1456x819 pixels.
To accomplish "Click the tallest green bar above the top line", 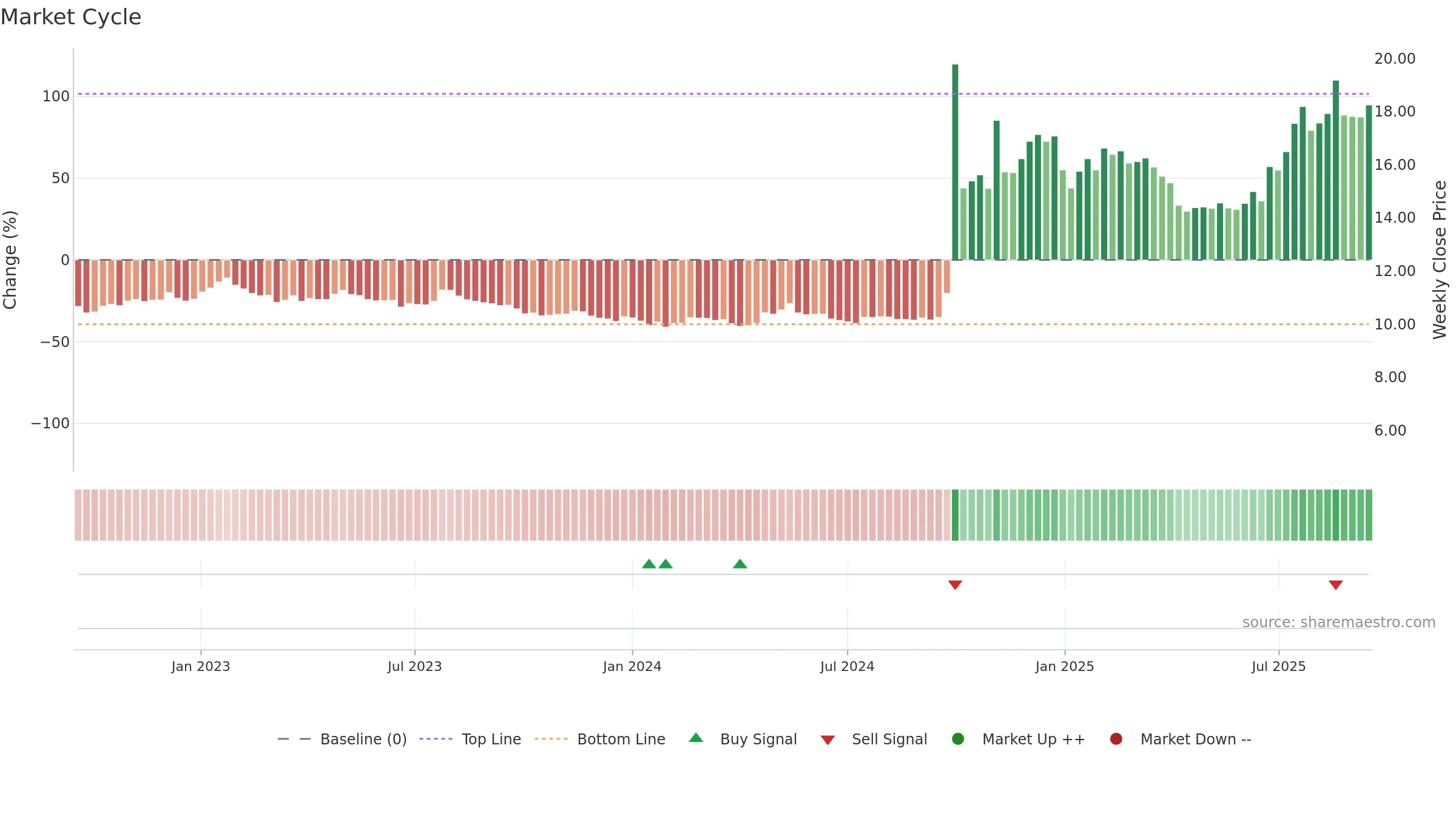I will pos(955,162).
